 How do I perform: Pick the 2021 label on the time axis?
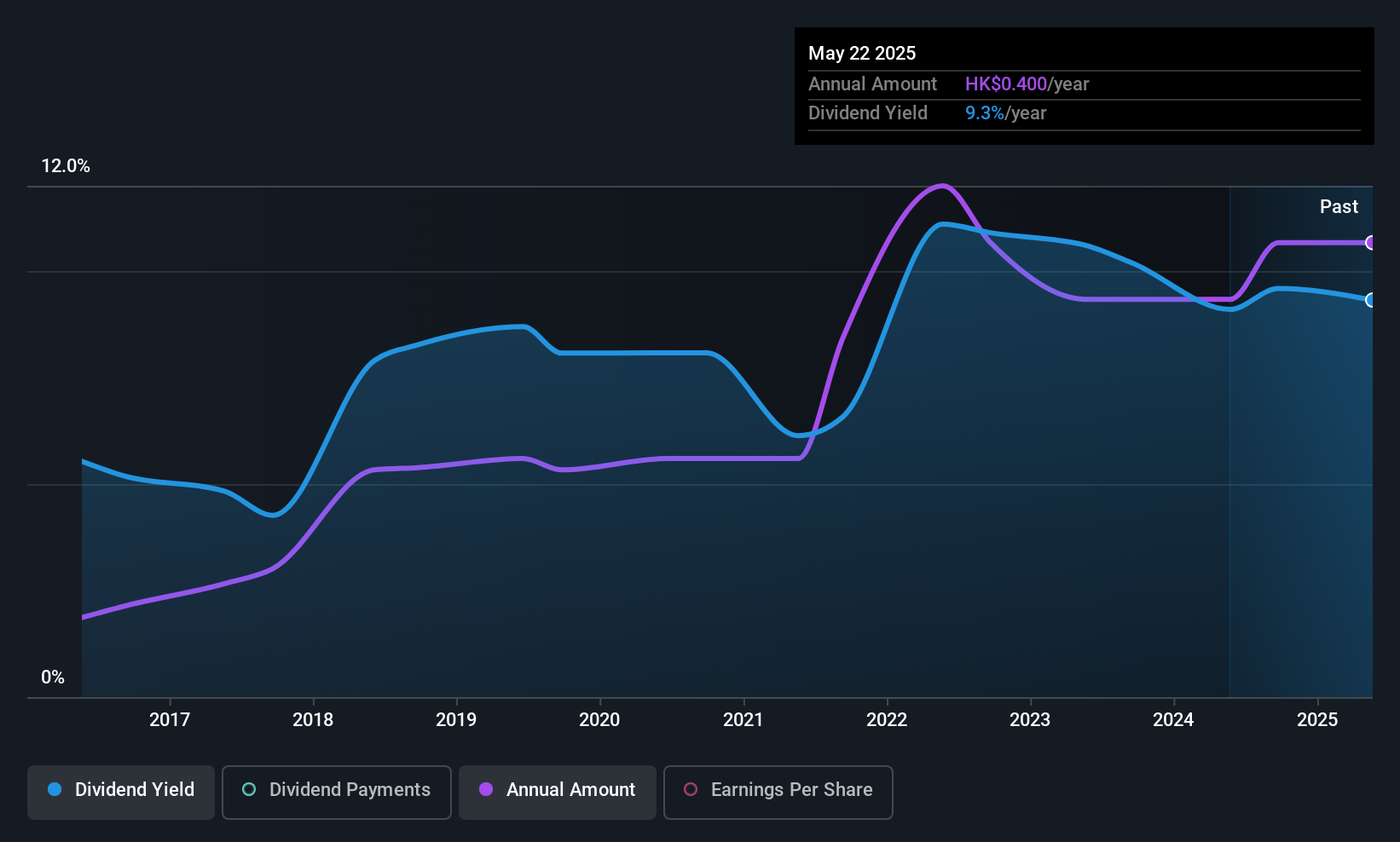click(743, 720)
